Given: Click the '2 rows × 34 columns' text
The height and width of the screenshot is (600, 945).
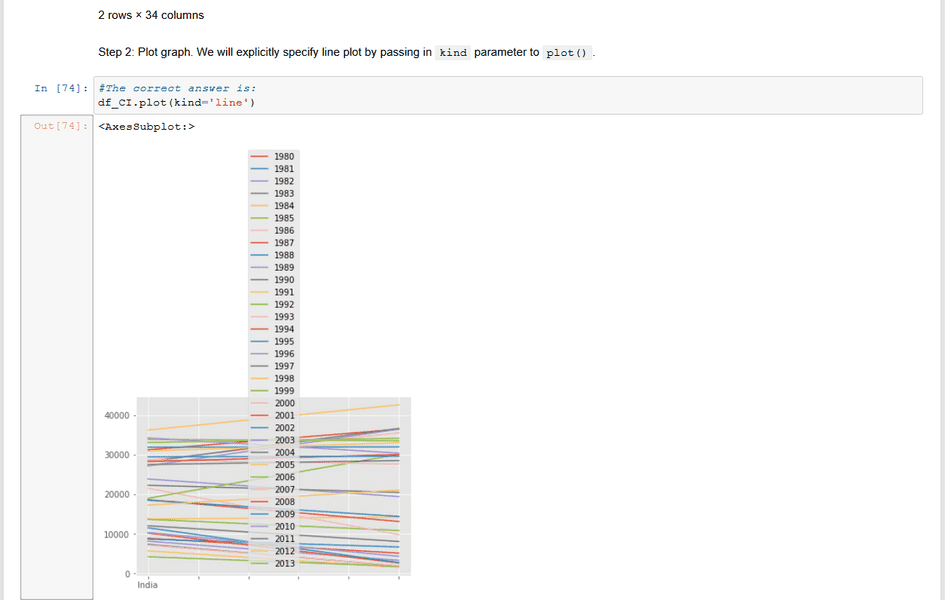Looking at the screenshot, I should click(150, 15).
